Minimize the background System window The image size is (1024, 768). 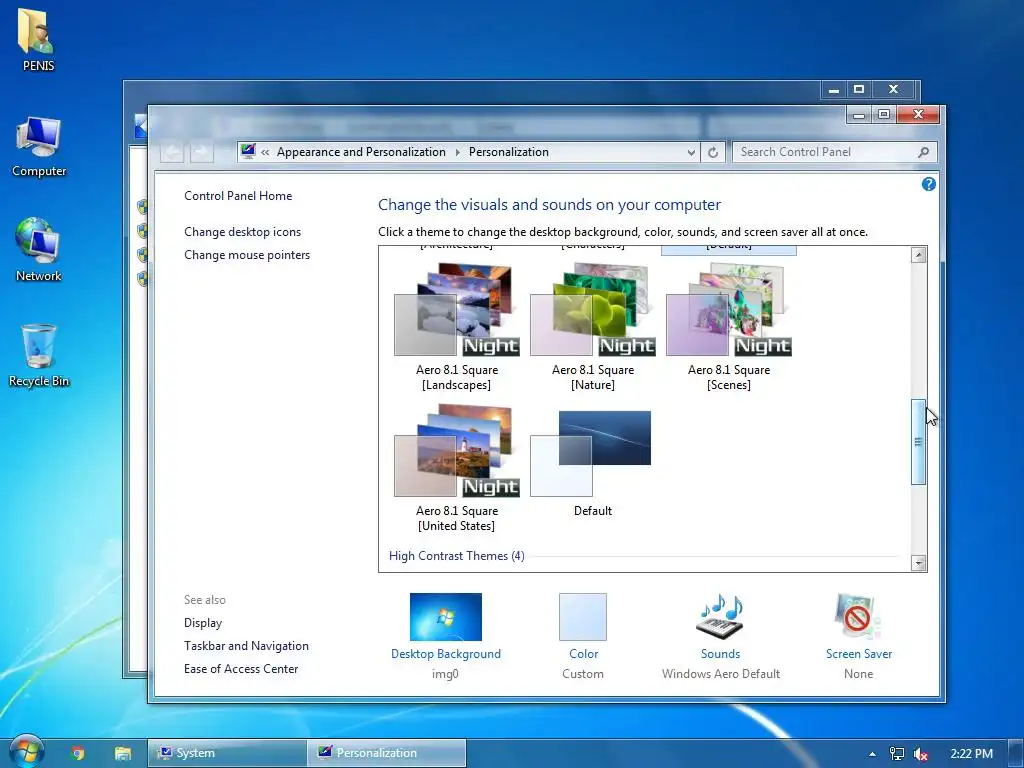pyautogui.click(x=833, y=89)
